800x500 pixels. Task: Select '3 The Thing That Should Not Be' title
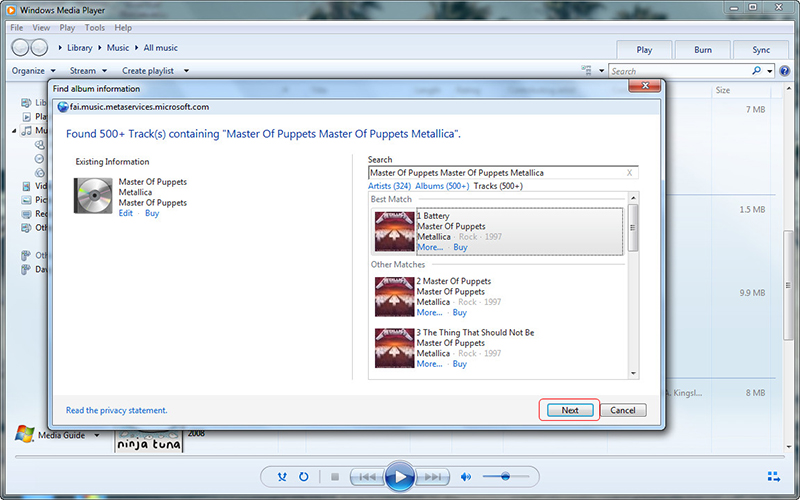tap(475, 333)
